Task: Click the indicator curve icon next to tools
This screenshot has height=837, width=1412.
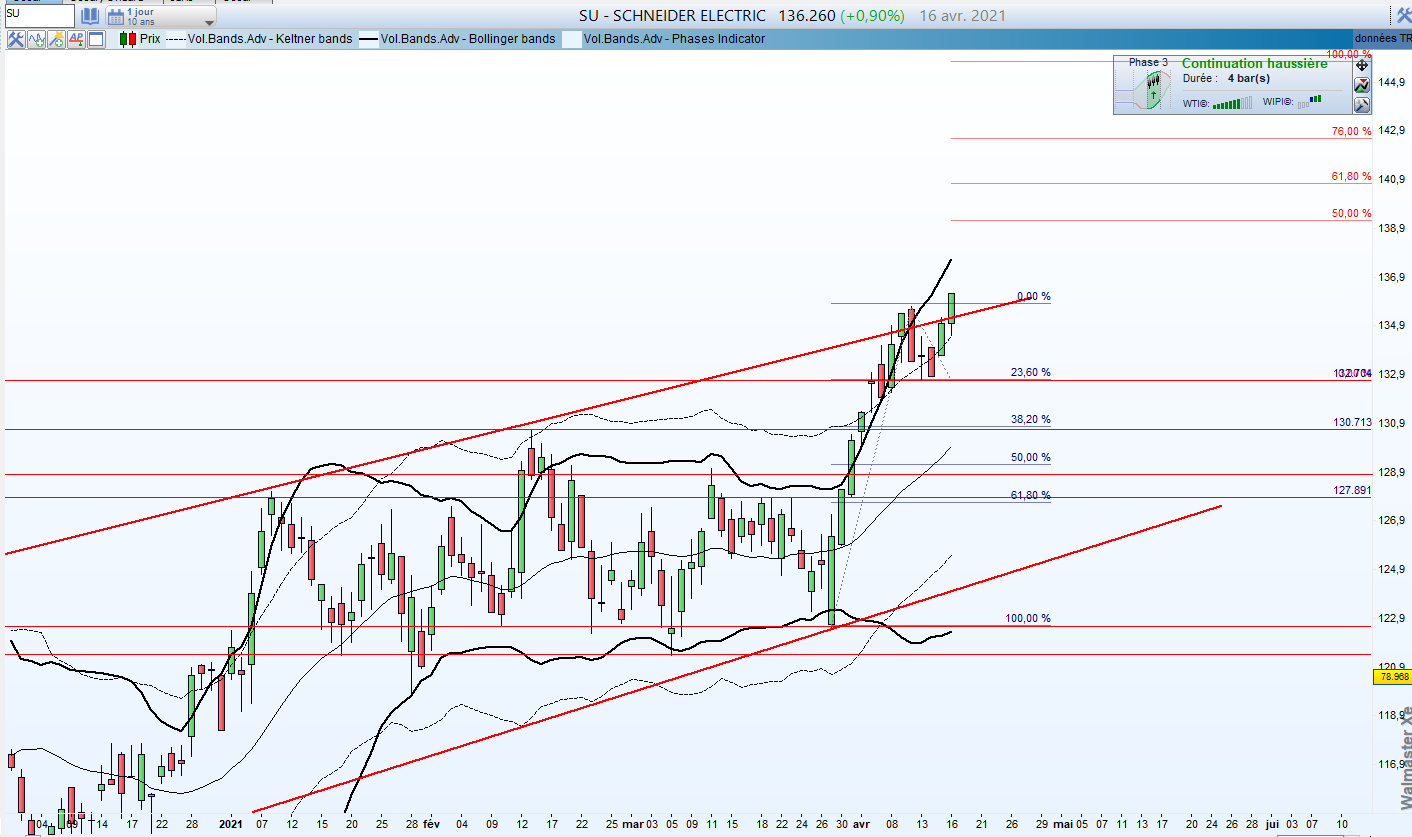Action: point(37,39)
